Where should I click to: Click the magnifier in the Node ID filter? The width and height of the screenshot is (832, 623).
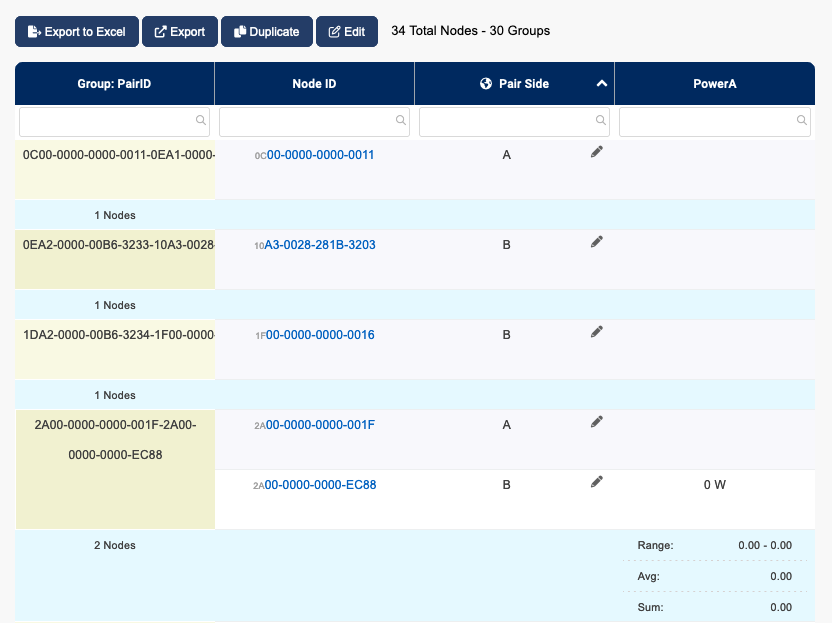401,120
